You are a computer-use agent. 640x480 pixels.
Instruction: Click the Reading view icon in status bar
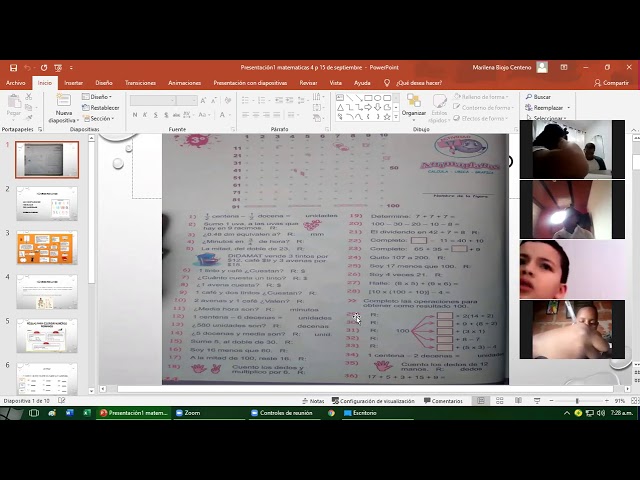[518, 401]
